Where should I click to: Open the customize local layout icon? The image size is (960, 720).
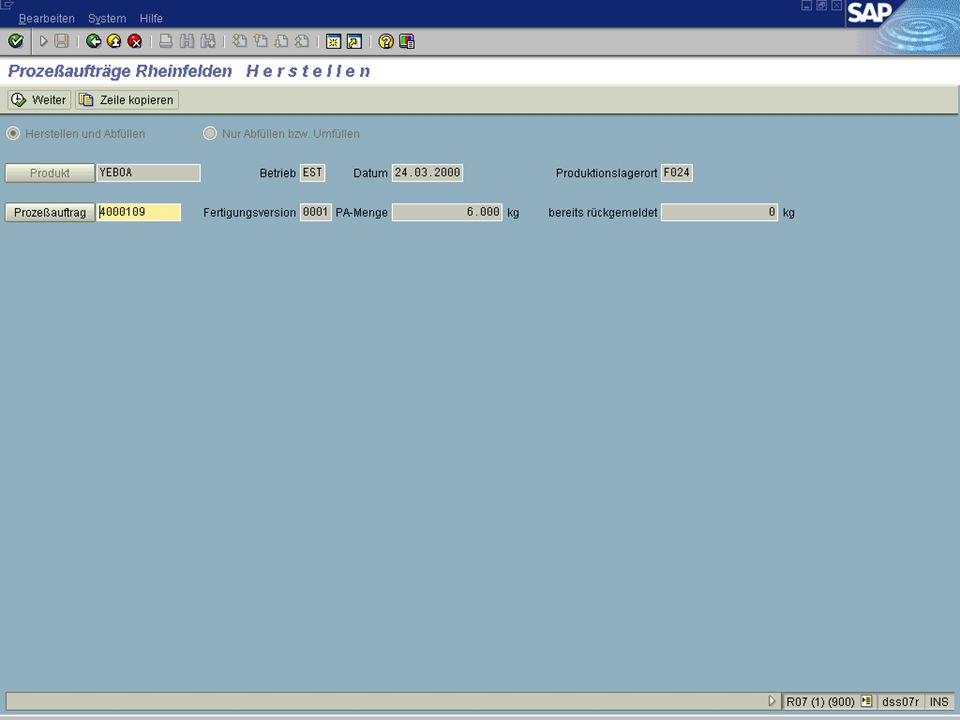[x=407, y=41]
